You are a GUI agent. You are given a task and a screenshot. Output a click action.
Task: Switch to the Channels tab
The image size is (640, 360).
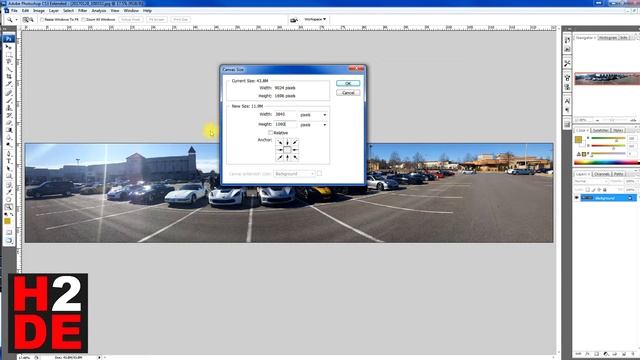pyautogui.click(x=602, y=174)
